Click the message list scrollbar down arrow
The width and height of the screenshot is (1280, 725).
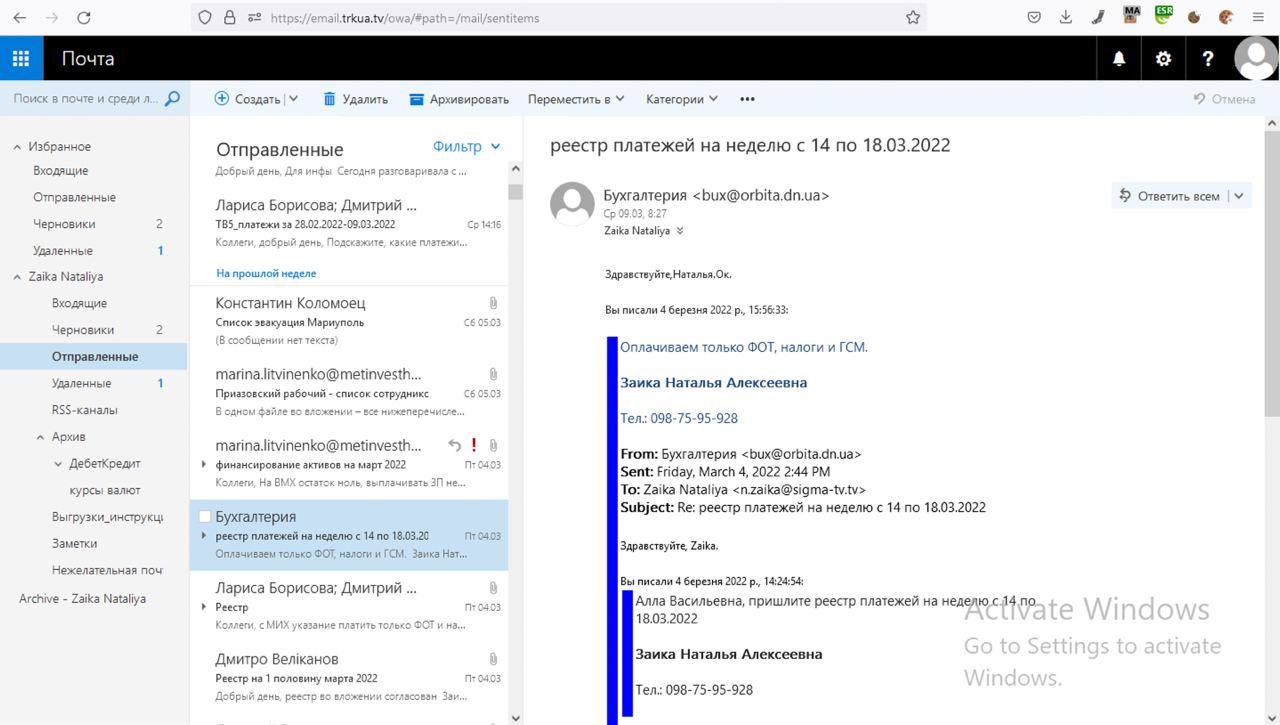point(515,717)
